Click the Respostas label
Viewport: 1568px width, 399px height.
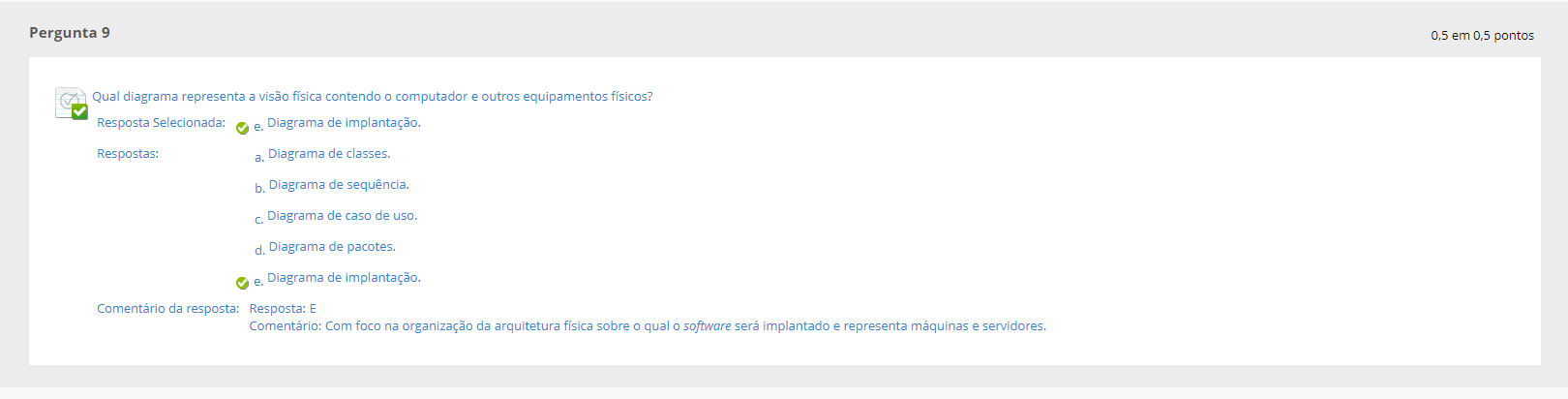tap(128, 154)
